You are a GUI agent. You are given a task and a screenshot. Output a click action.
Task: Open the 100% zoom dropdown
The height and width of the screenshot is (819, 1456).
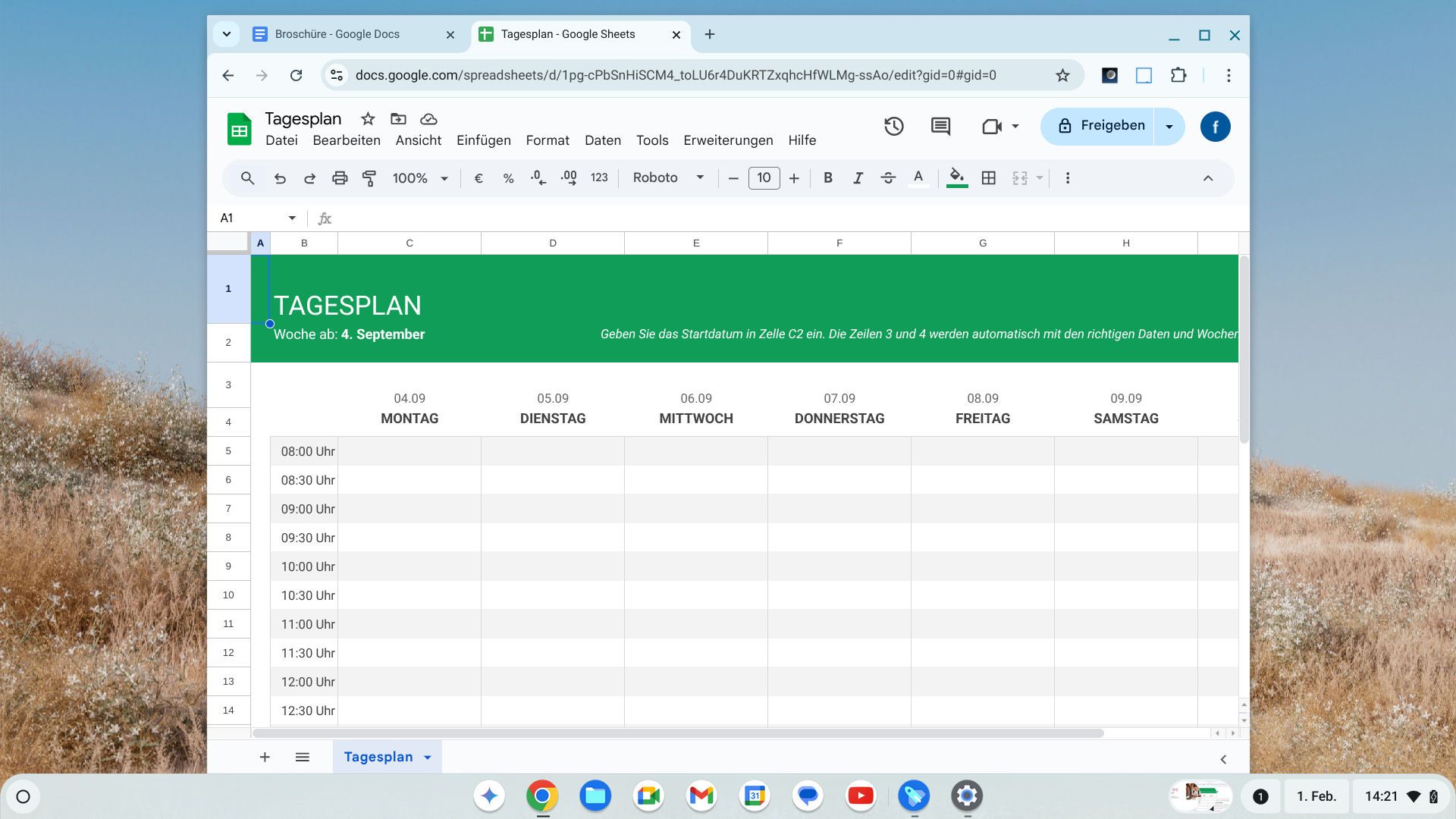420,178
